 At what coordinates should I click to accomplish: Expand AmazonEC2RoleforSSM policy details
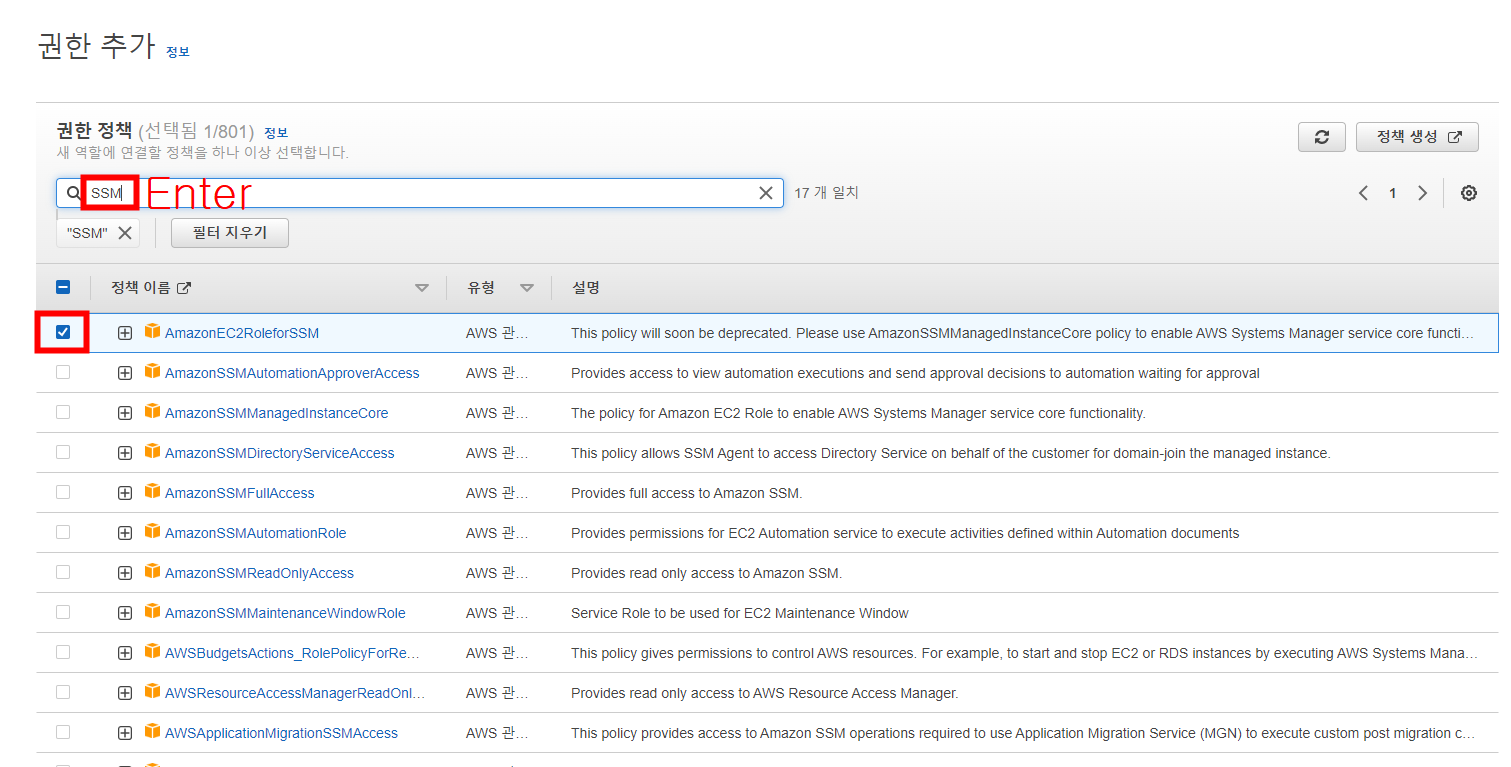click(125, 333)
